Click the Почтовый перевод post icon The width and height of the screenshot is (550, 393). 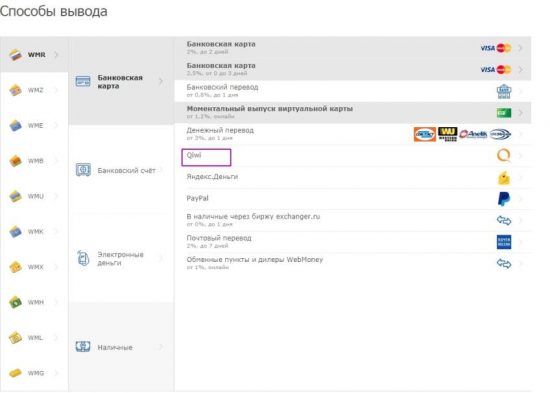click(504, 242)
